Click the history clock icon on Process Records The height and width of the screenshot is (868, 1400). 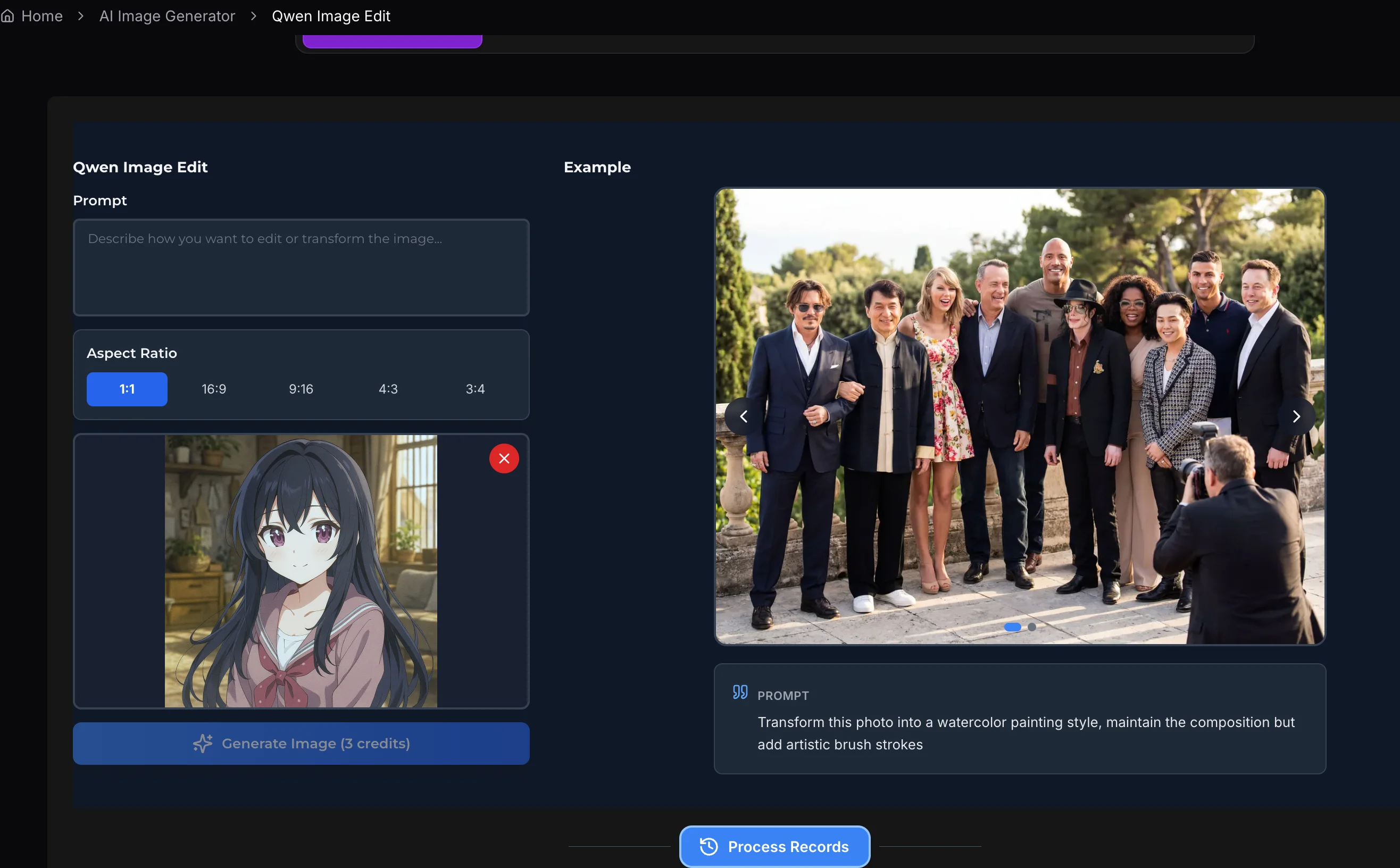(709, 846)
